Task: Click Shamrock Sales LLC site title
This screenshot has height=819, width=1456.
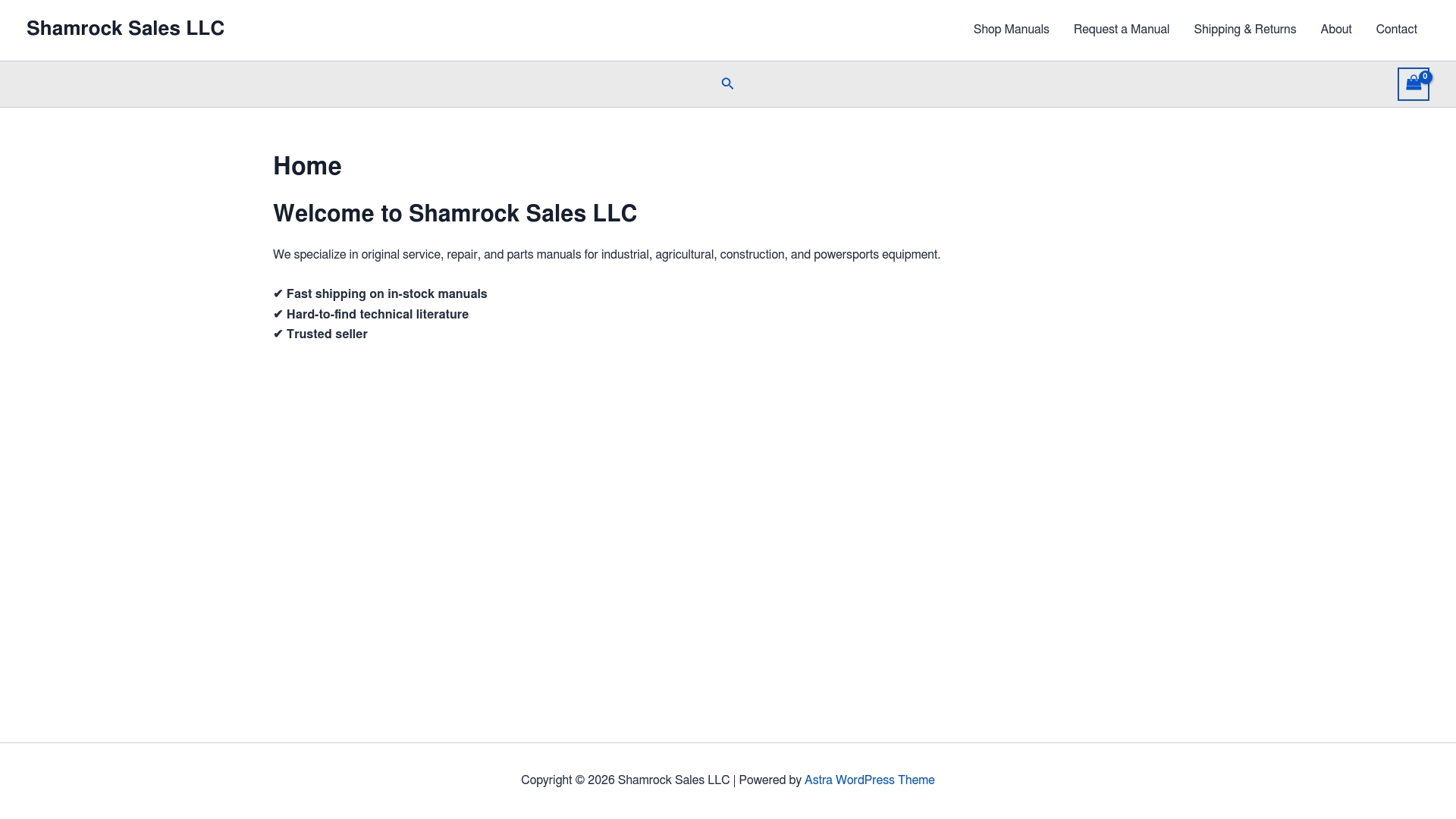Action: pos(125,29)
